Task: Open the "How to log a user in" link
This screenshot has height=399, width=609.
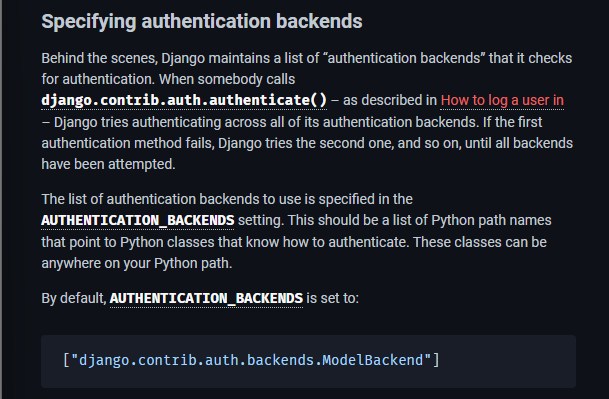Action: coord(502,100)
